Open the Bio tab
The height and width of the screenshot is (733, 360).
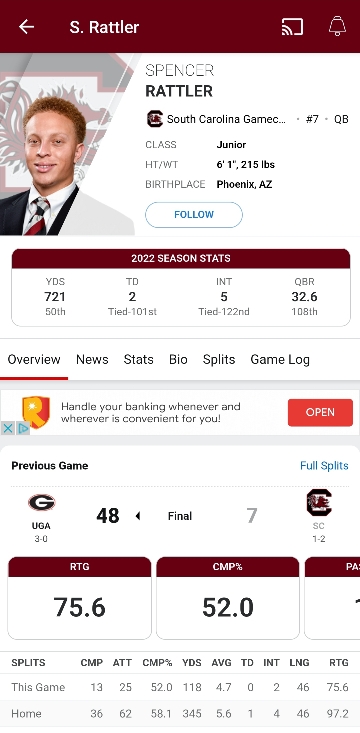[x=178, y=359]
